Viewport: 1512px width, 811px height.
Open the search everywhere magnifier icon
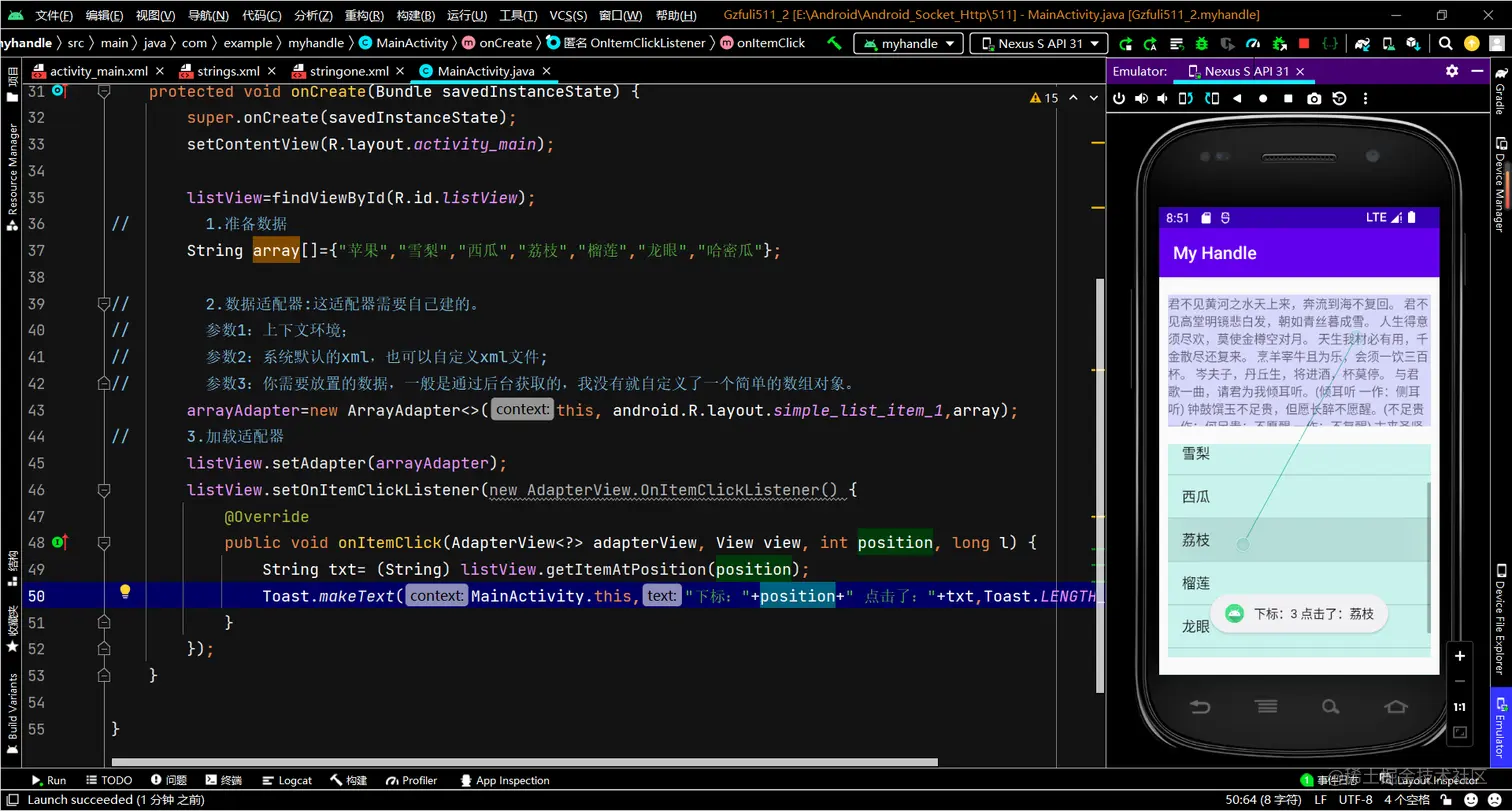[x=1445, y=44]
